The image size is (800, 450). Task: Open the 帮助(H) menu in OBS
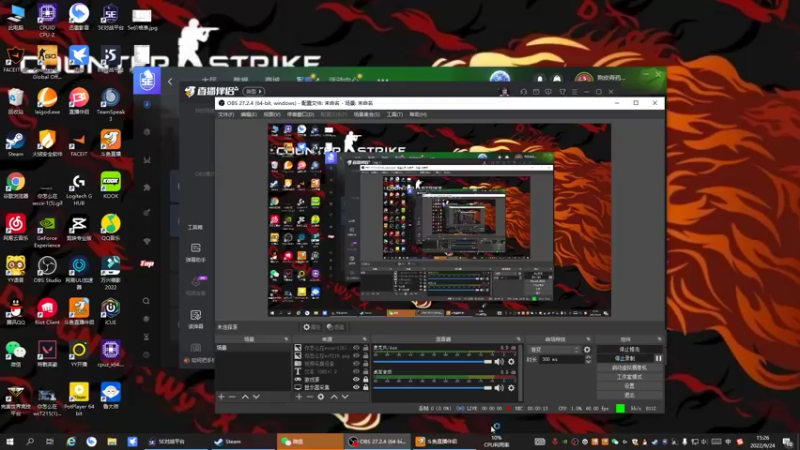click(x=418, y=115)
